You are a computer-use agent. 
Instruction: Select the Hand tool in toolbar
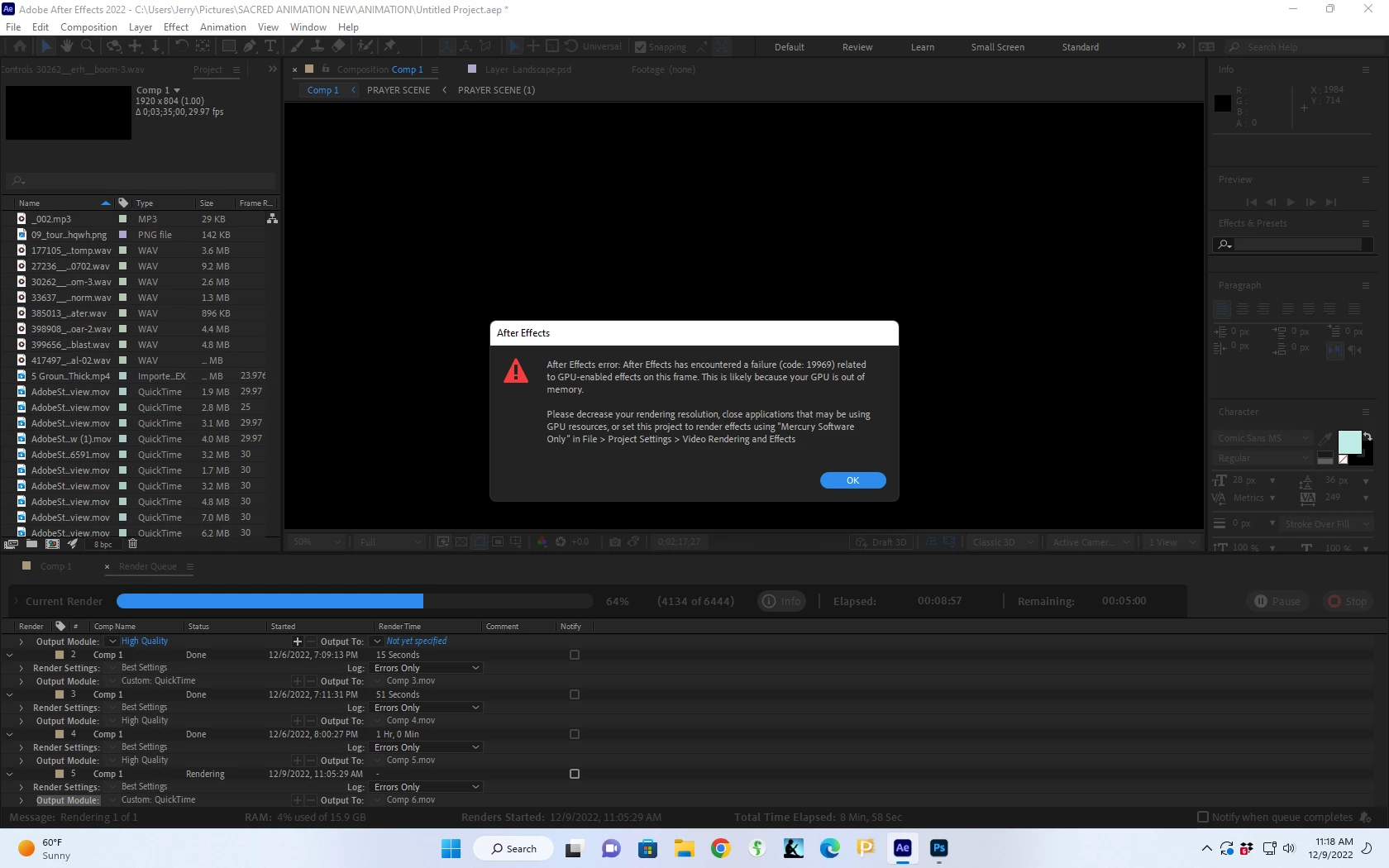68,46
